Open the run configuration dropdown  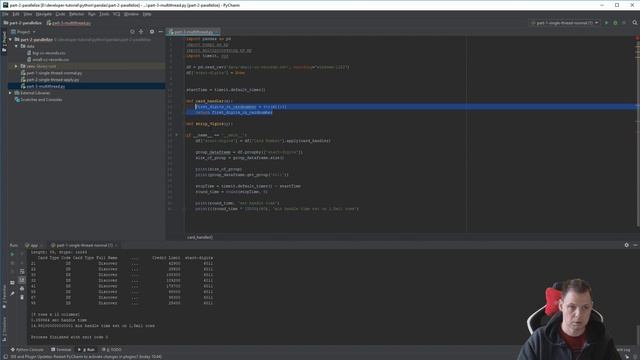click(564, 23)
